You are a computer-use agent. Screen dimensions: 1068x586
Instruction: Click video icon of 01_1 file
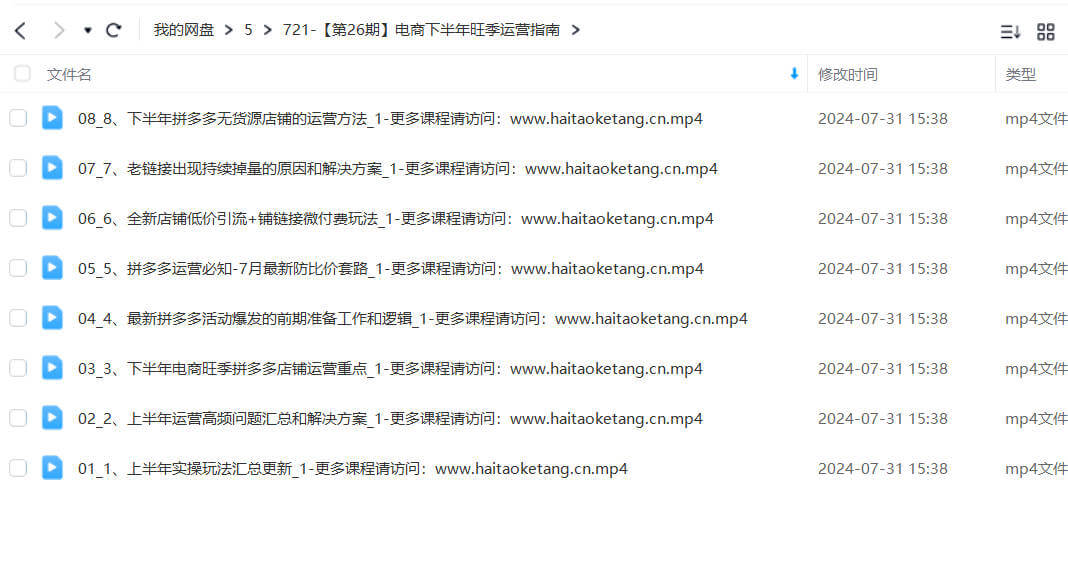click(52, 467)
